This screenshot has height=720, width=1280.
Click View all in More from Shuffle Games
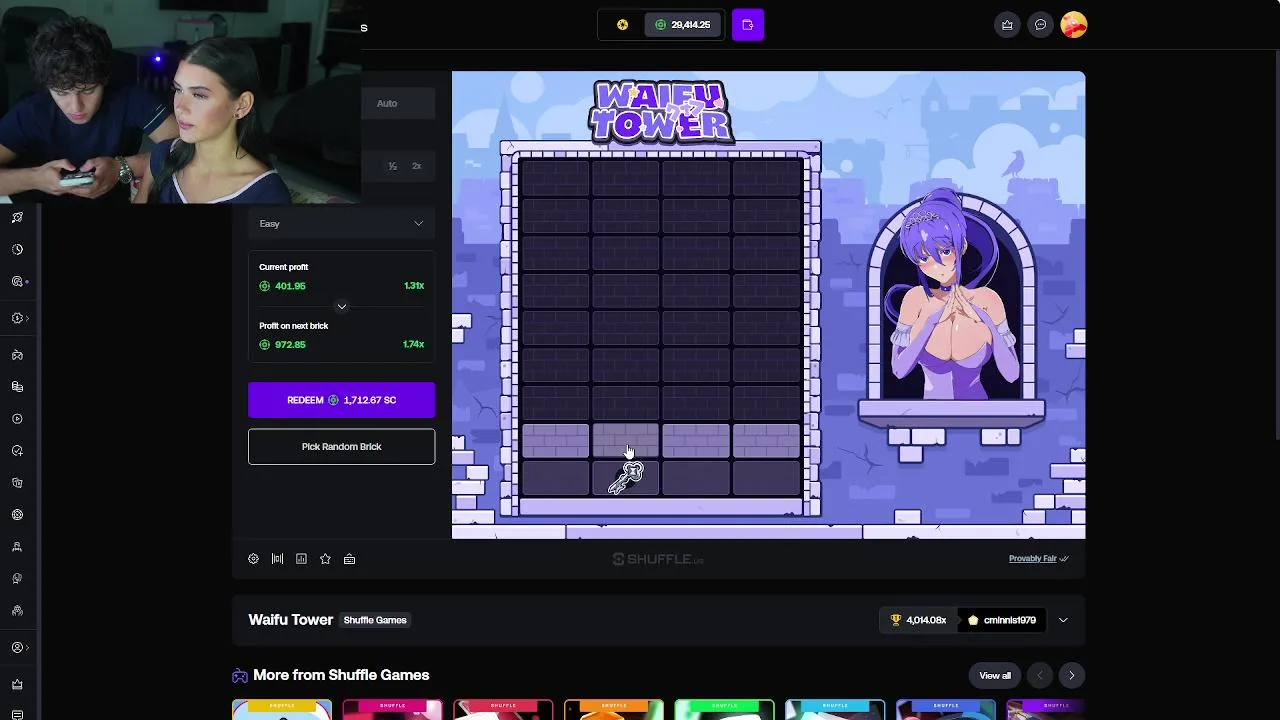pos(995,676)
